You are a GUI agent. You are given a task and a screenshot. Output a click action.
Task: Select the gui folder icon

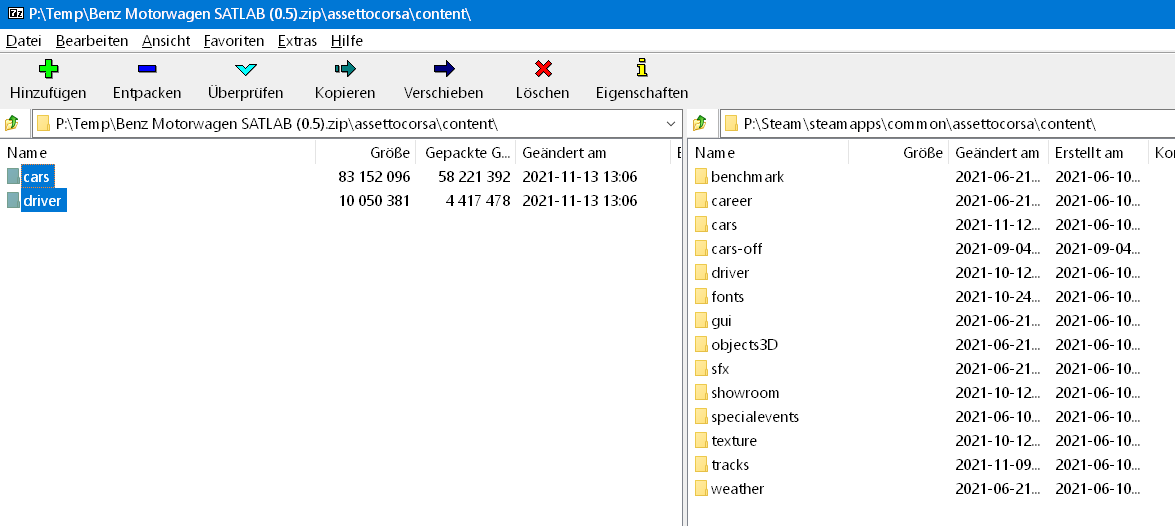click(701, 321)
